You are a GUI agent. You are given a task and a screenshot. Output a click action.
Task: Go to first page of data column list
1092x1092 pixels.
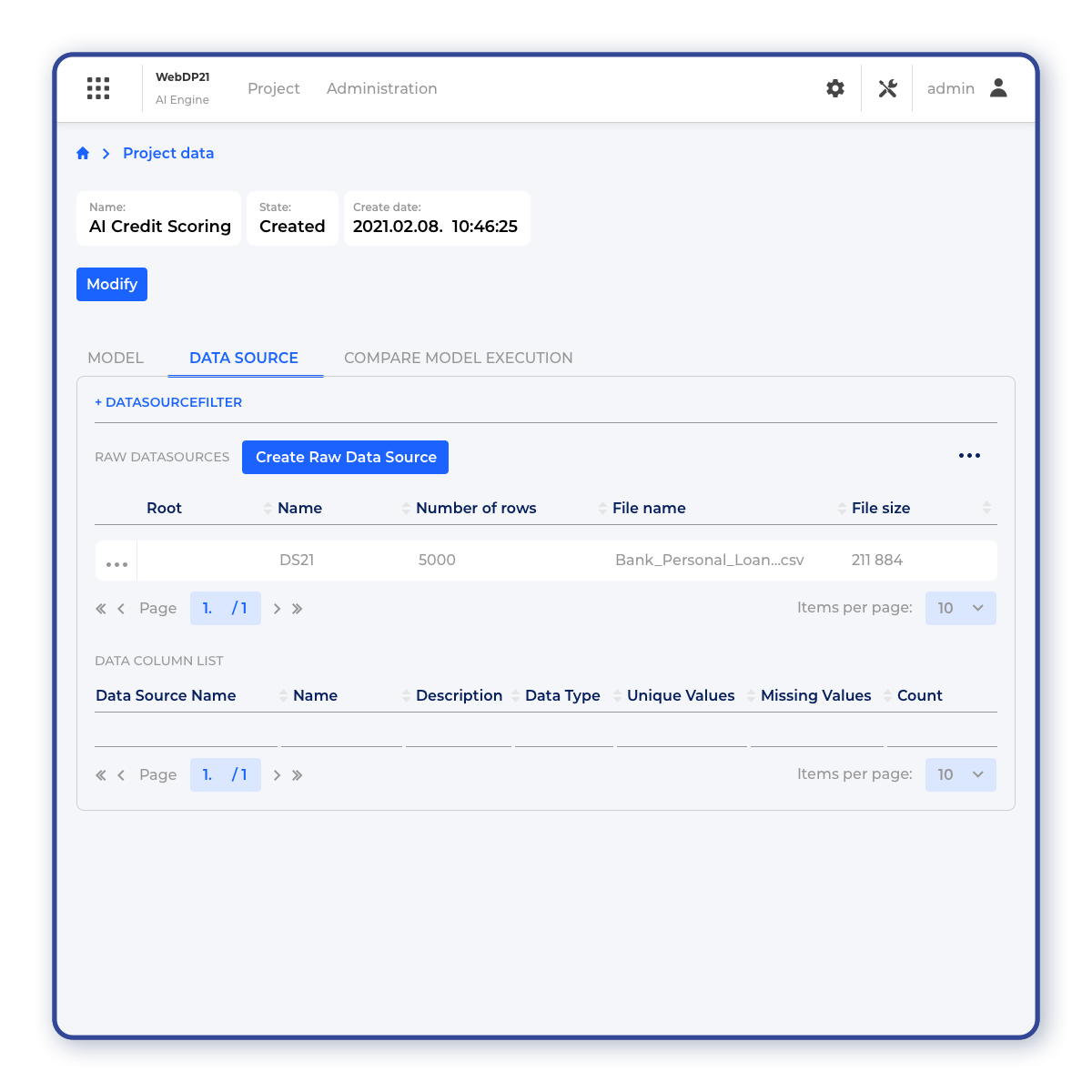point(101,775)
